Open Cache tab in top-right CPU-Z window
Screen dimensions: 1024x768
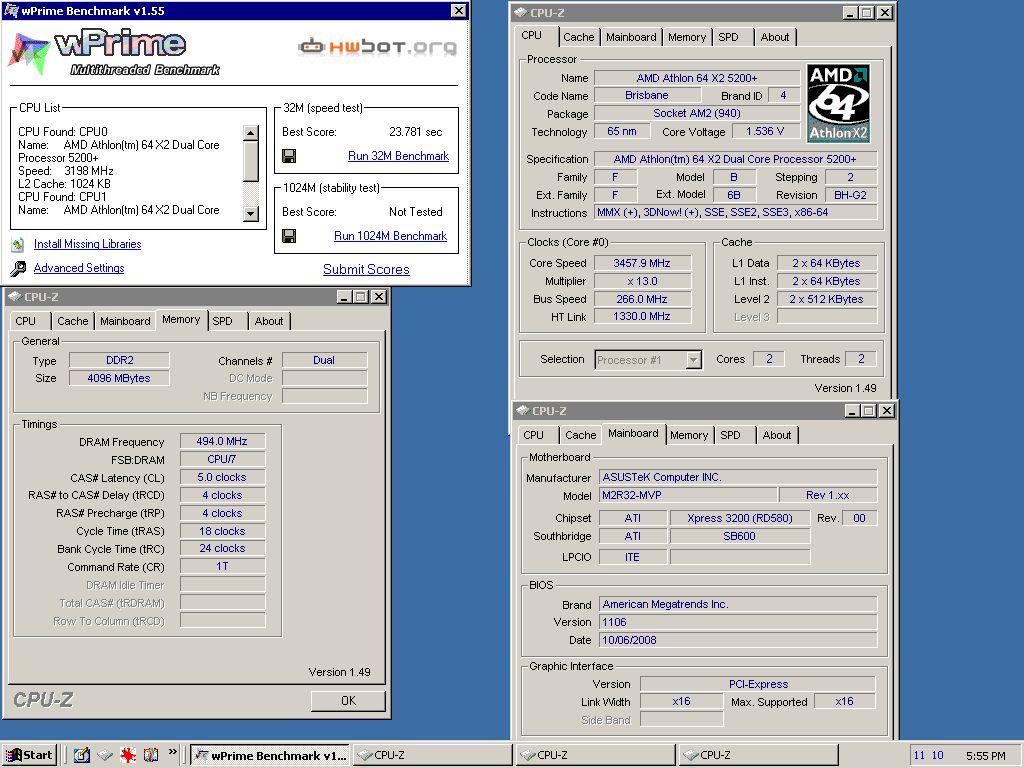coord(579,37)
